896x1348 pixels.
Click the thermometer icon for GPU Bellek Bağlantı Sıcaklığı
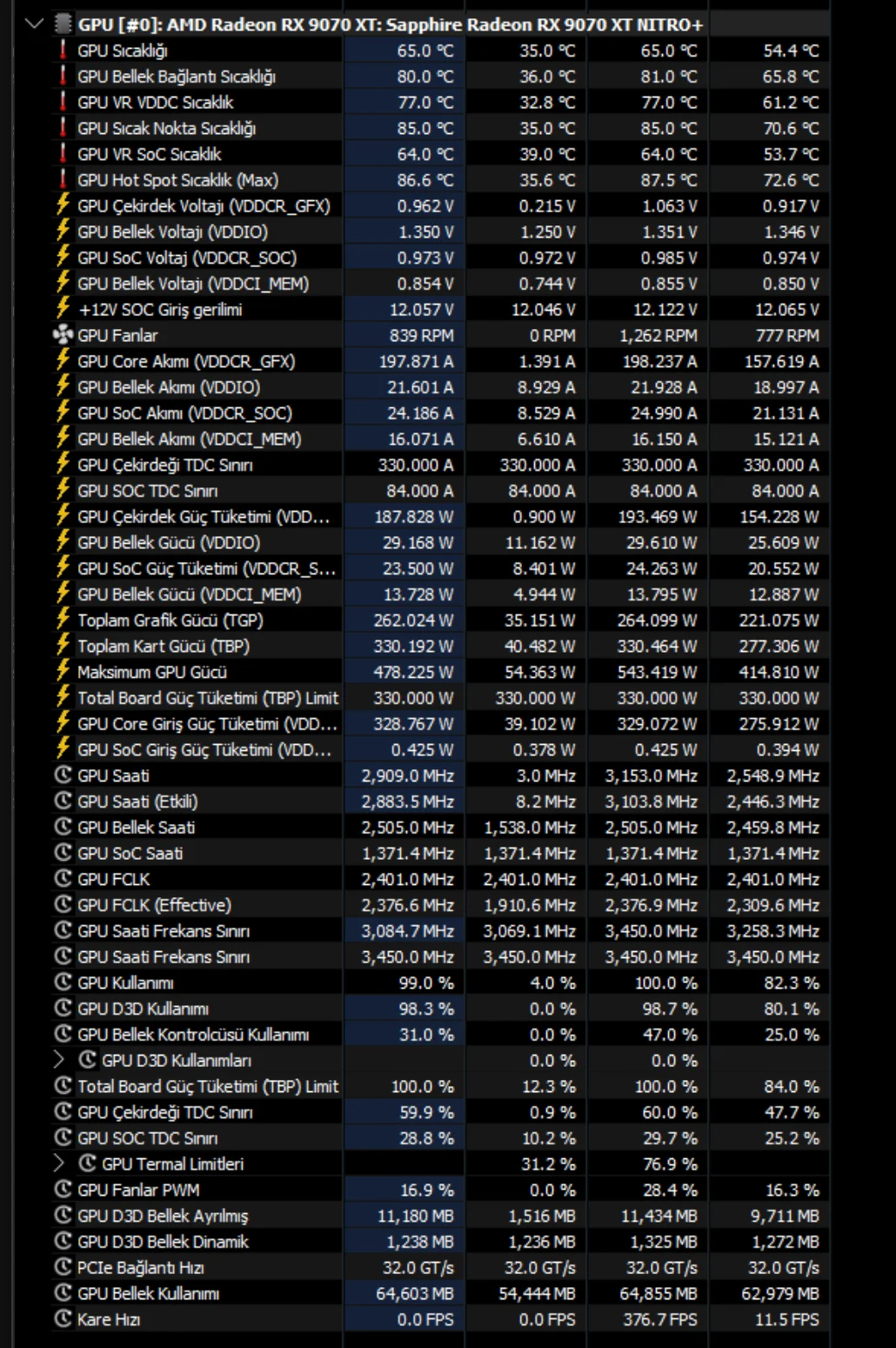click(63, 77)
